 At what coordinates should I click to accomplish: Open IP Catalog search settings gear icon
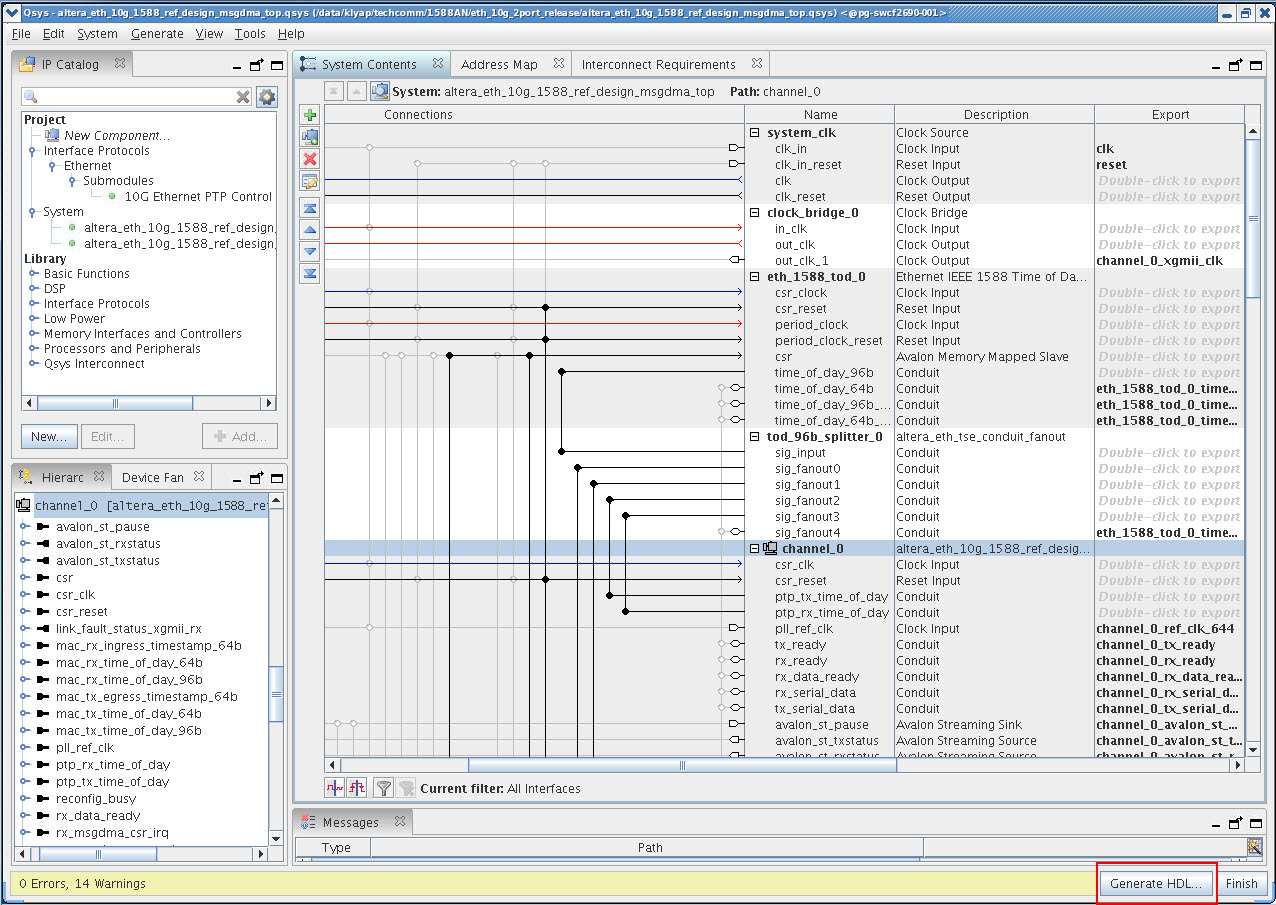coord(266,97)
